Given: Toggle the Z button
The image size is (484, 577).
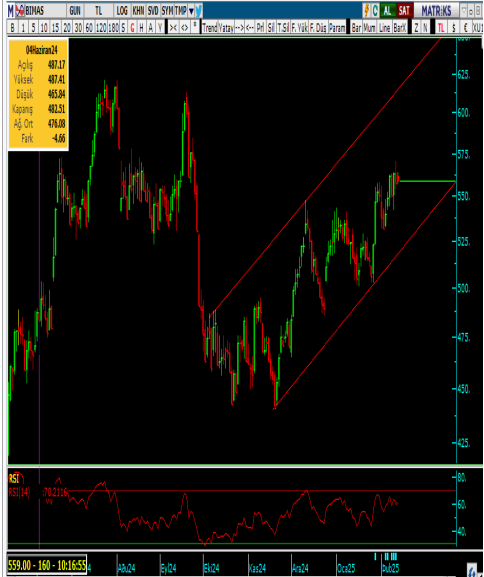Looking at the screenshot, I should pos(416,27).
